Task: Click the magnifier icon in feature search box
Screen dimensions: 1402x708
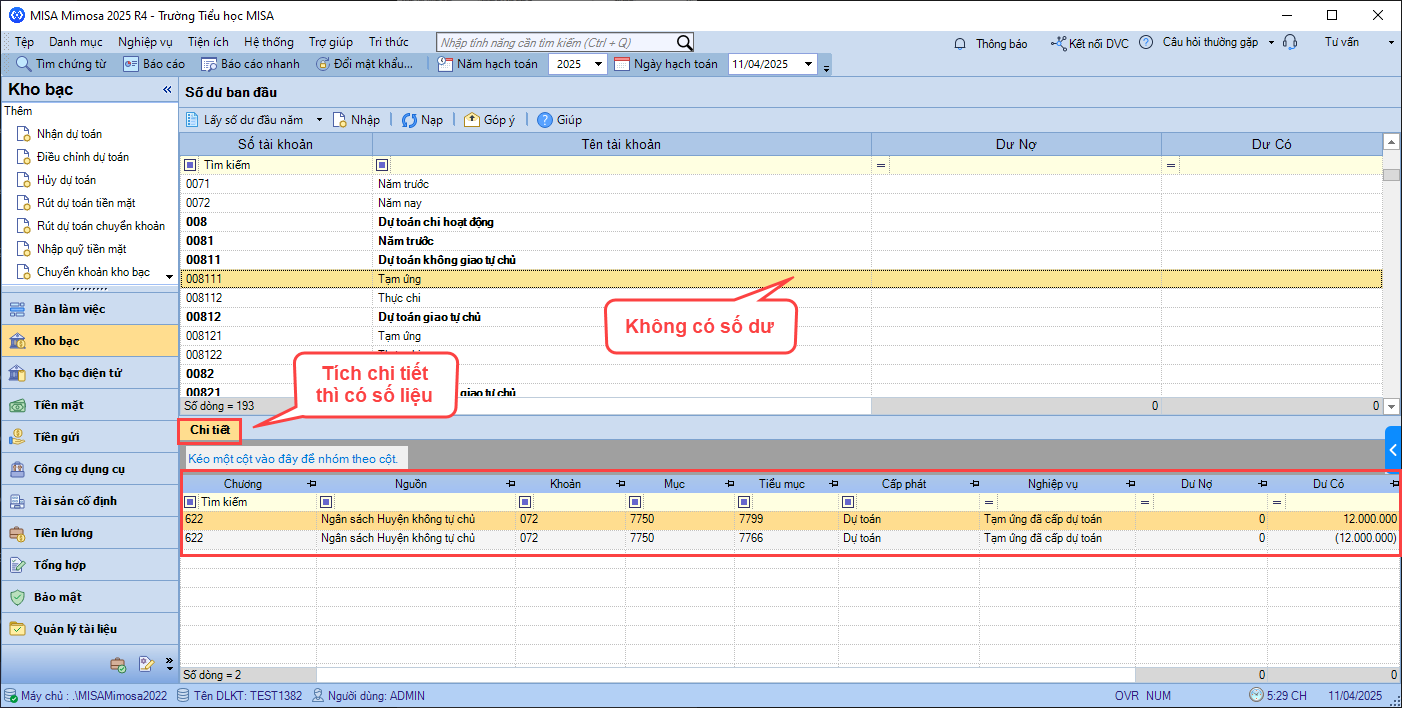Action: tap(684, 43)
